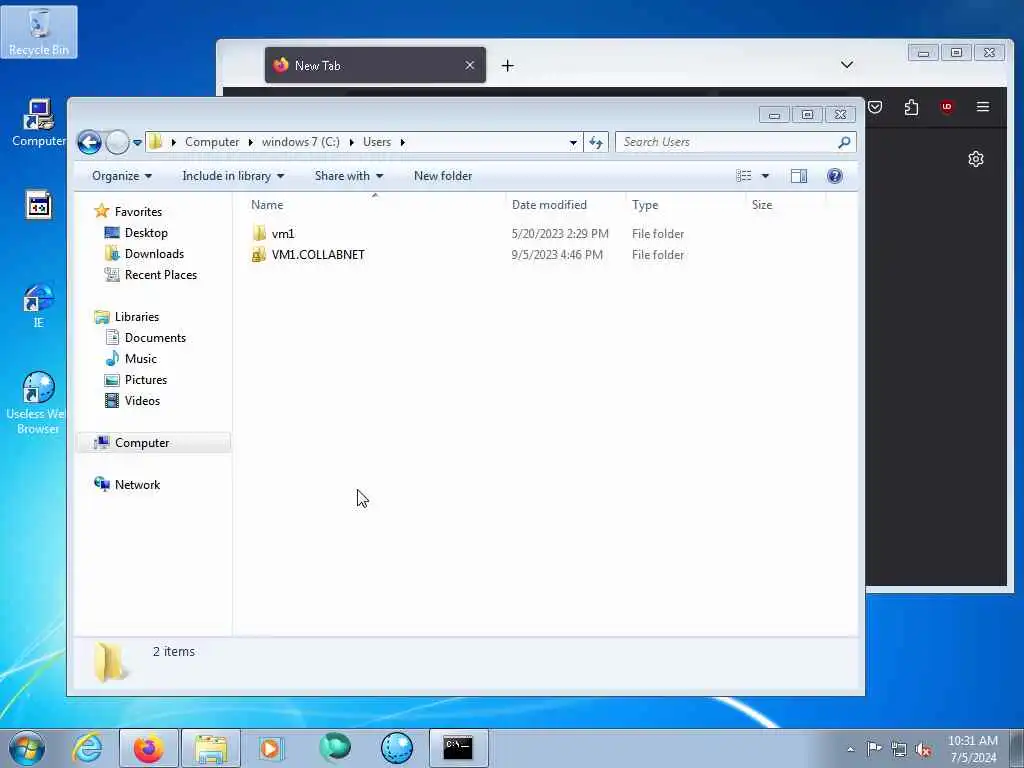Image resolution: width=1024 pixels, height=768 pixels.
Task: Click the Pocket icon in Firefox toolbar
Action: tap(875, 107)
